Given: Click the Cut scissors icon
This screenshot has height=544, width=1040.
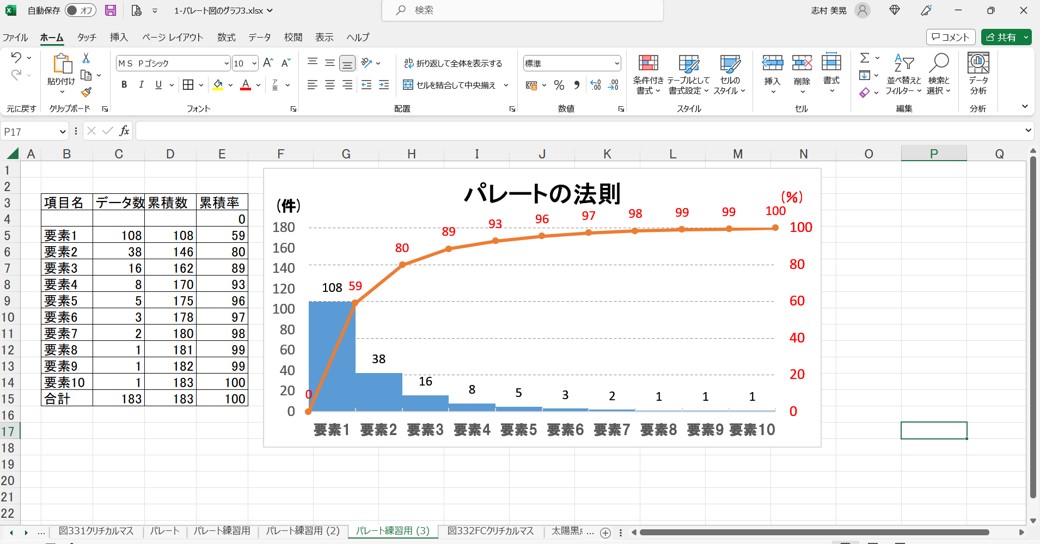Looking at the screenshot, I should (86, 58).
